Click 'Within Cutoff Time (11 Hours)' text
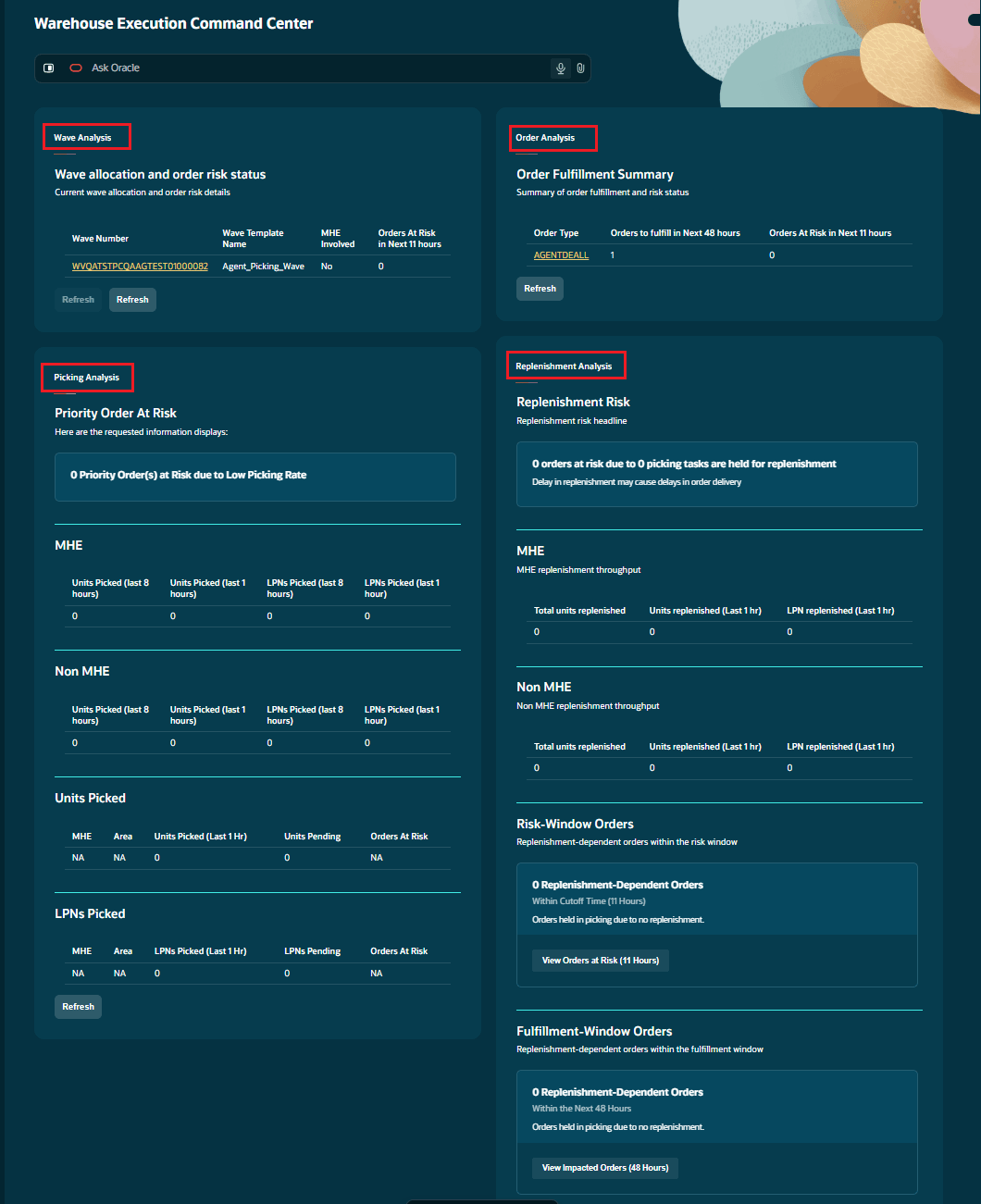 coord(589,901)
